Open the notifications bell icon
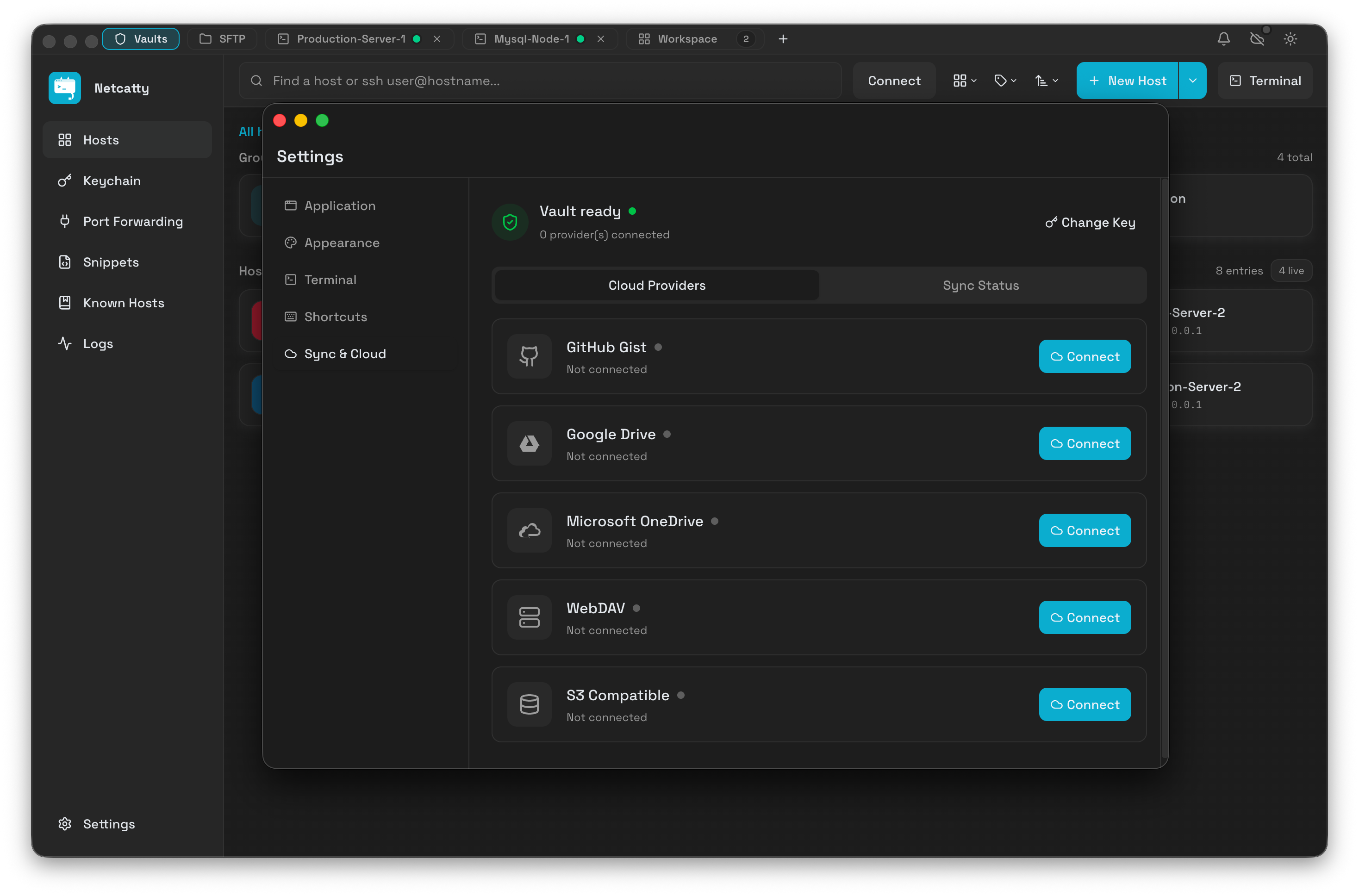The height and width of the screenshot is (896, 1359). [1223, 39]
